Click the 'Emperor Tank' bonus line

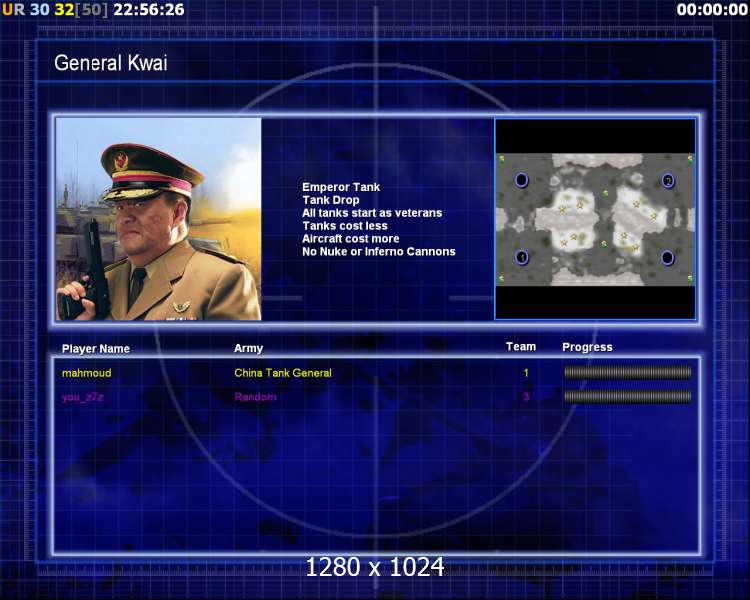341,187
